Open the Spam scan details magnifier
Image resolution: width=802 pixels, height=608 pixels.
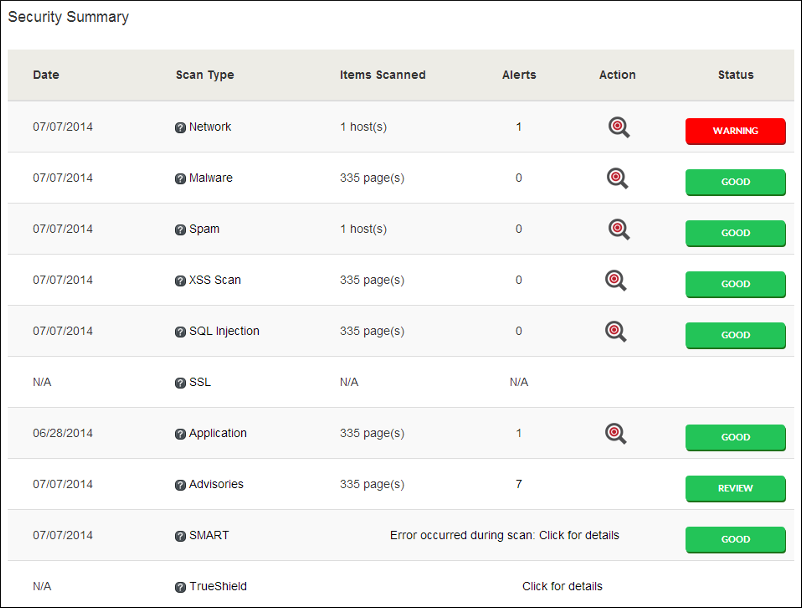pos(617,229)
